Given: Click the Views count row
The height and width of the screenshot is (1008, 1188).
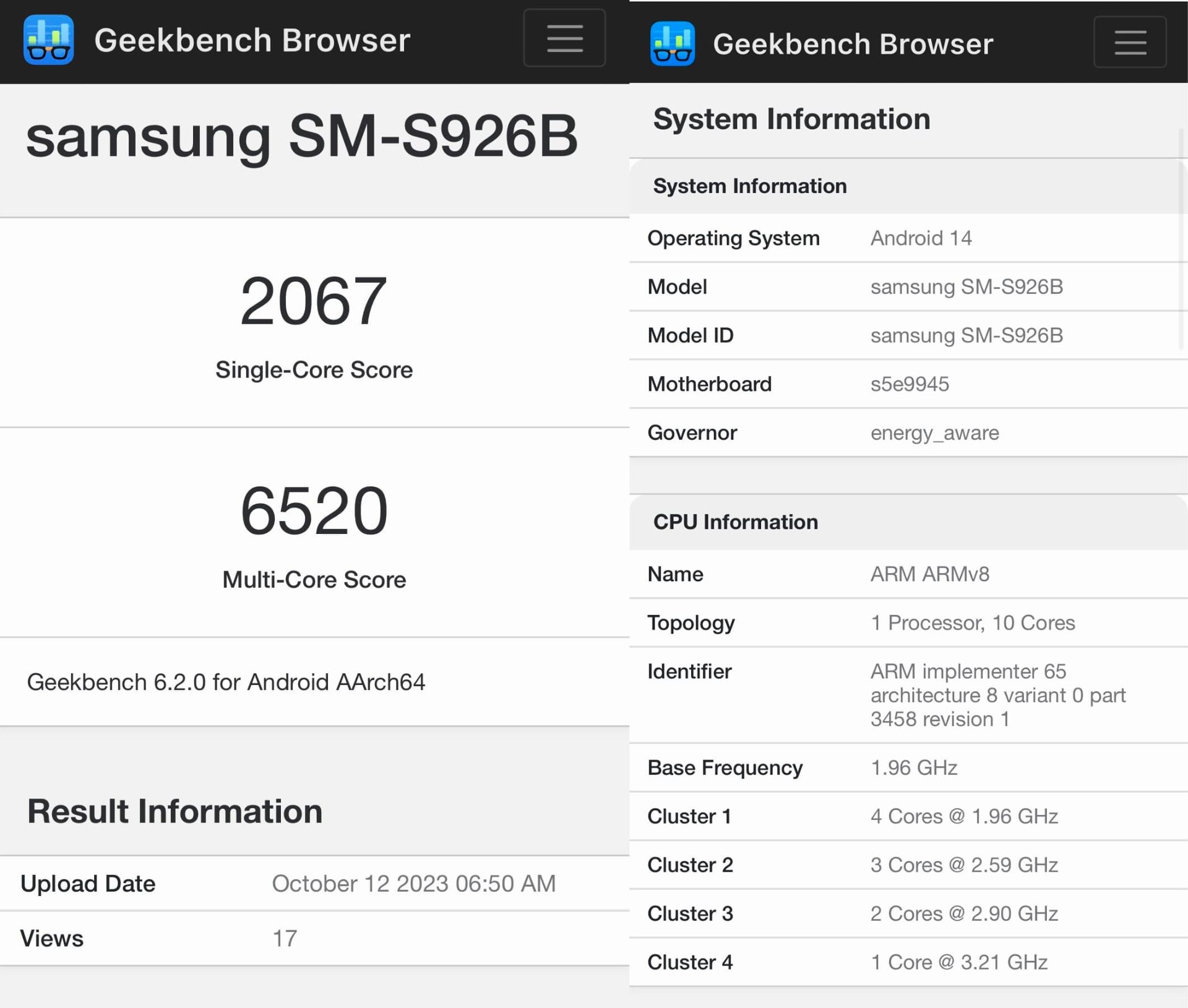Looking at the screenshot, I should pos(285,939).
